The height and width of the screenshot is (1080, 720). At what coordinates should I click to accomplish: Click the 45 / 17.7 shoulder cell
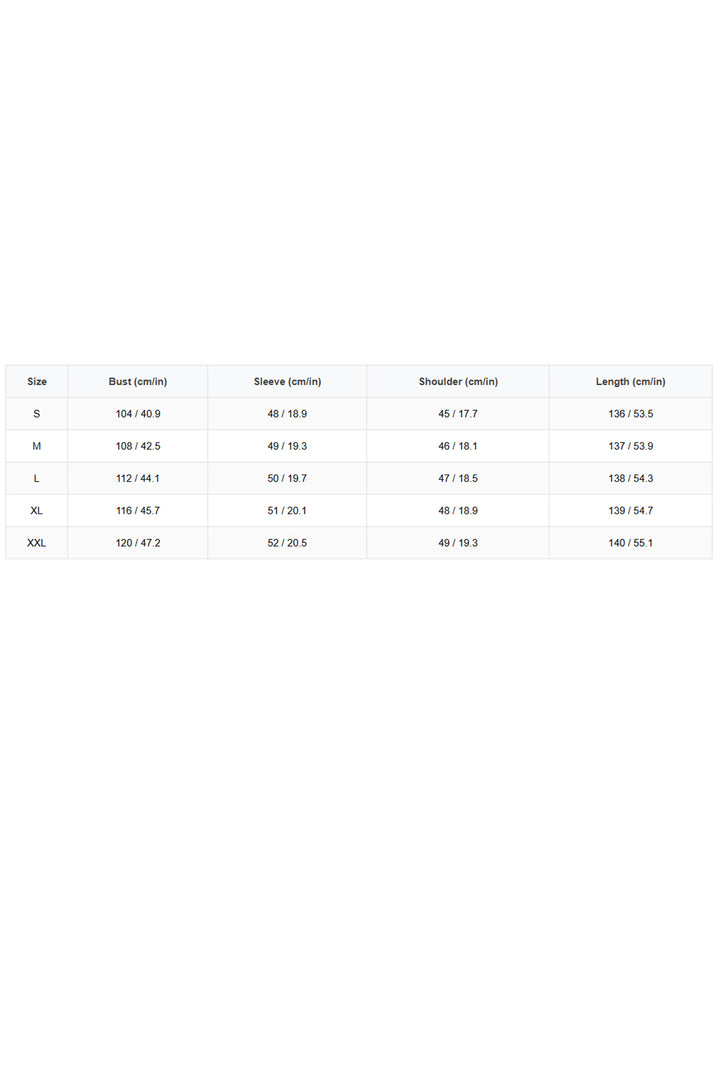click(x=458, y=414)
